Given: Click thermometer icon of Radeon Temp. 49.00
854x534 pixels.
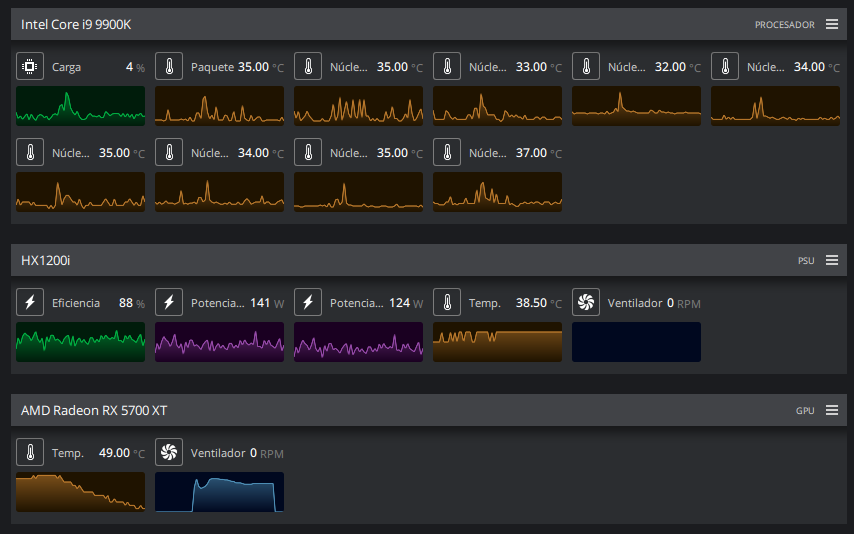Looking at the screenshot, I should coord(30,452).
